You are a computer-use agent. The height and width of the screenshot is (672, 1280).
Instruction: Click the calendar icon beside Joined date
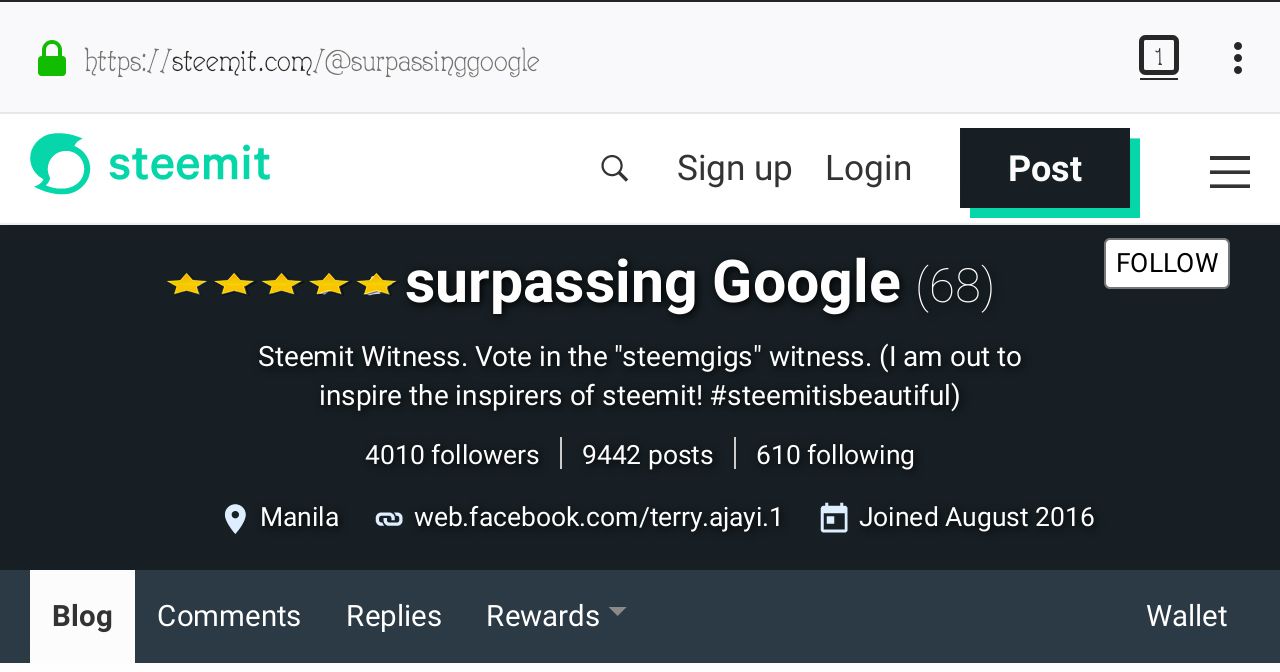point(833,518)
